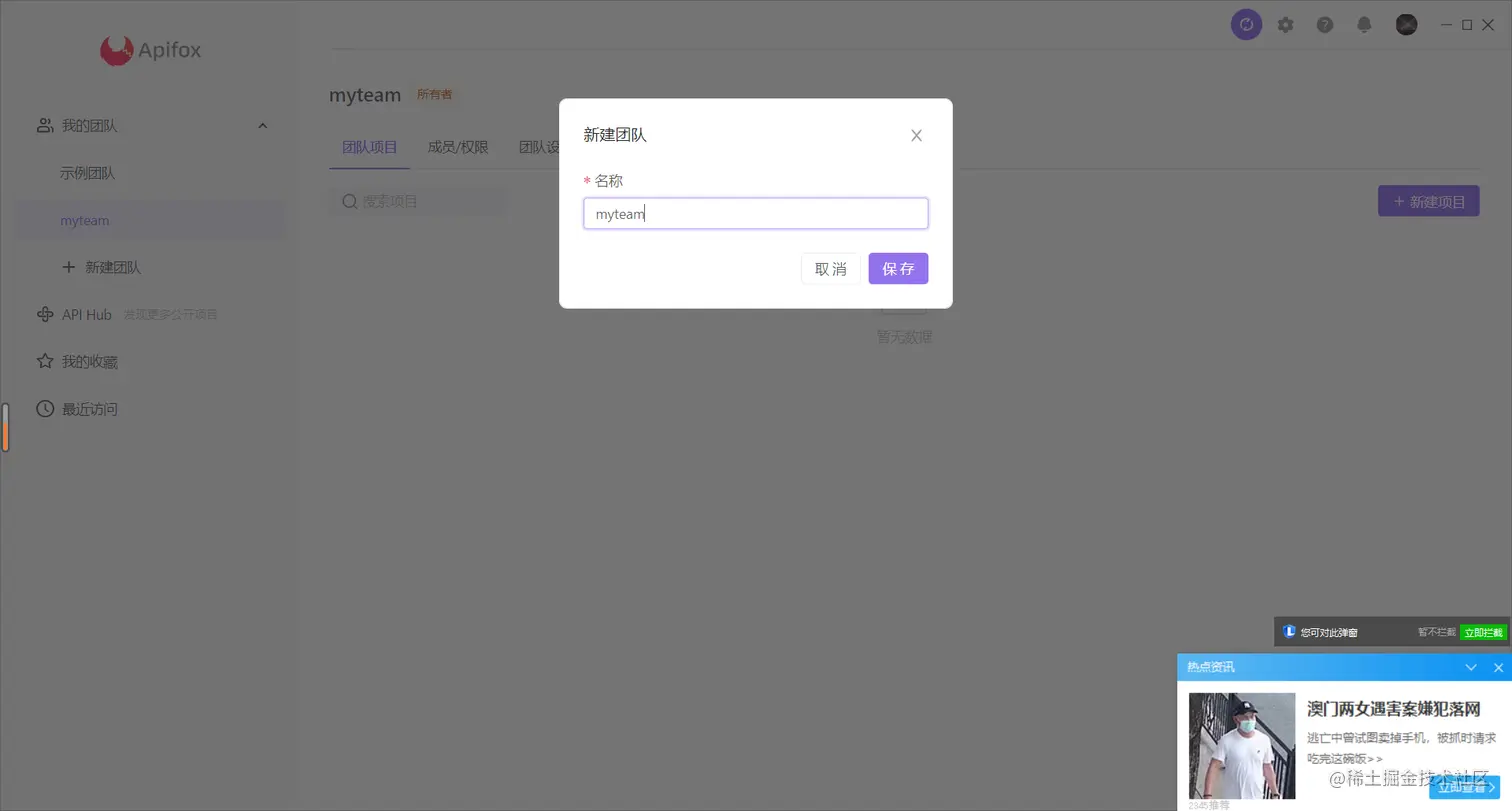Collapse the 我的团队 section chevron
Screen dimensions: 1512x811
pyautogui.click(x=263, y=125)
